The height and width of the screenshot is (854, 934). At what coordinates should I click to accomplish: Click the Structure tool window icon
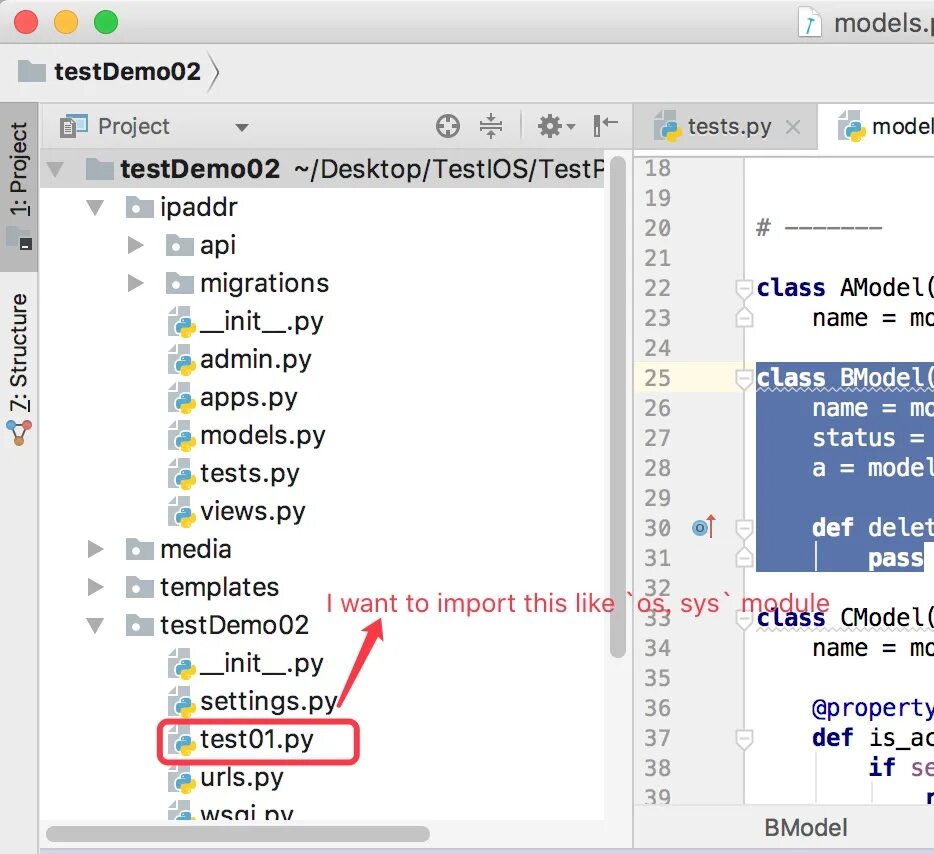pos(19,432)
